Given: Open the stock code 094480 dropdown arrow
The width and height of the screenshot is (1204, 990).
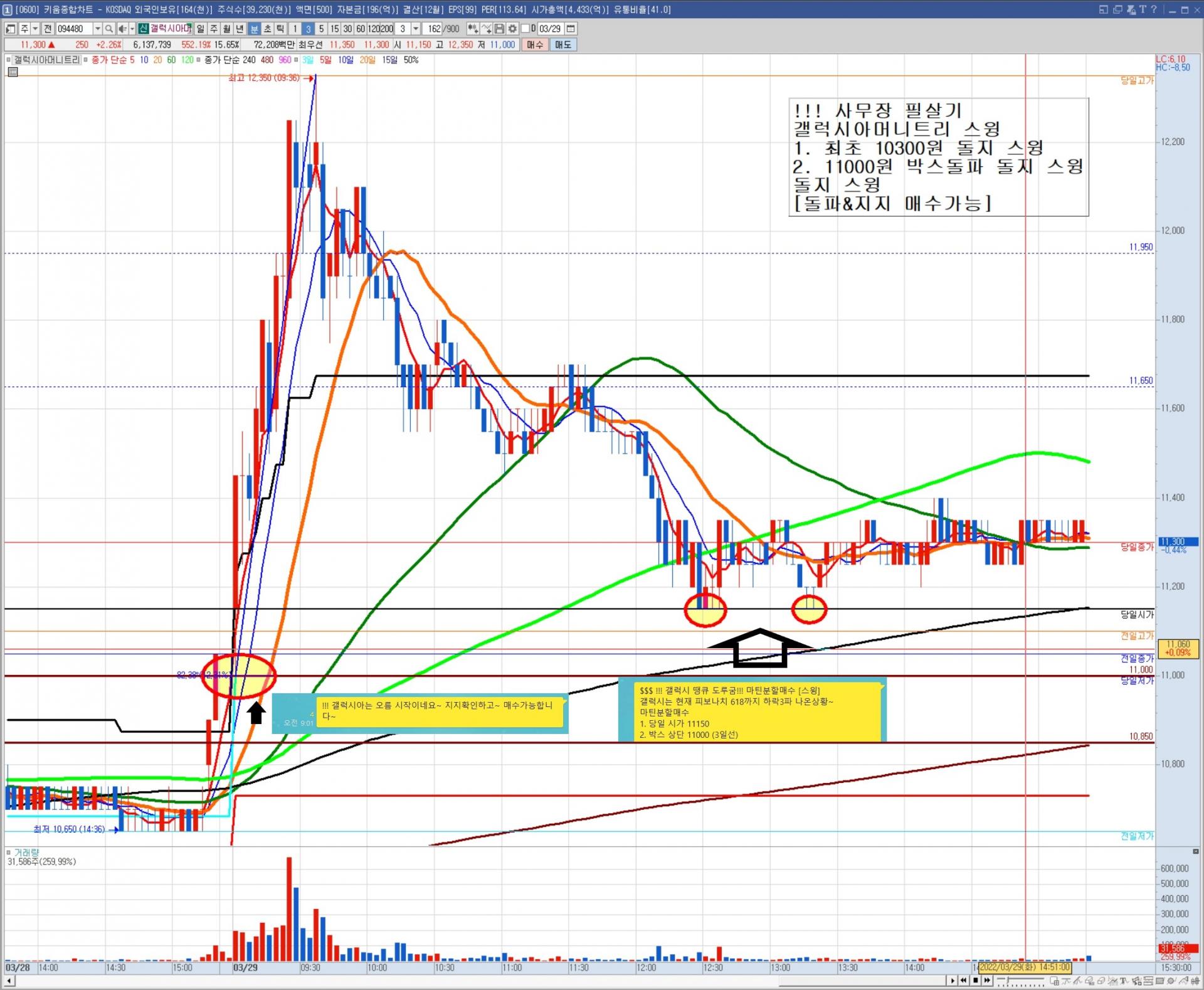Looking at the screenshot, I should click(x=97, y=29).
